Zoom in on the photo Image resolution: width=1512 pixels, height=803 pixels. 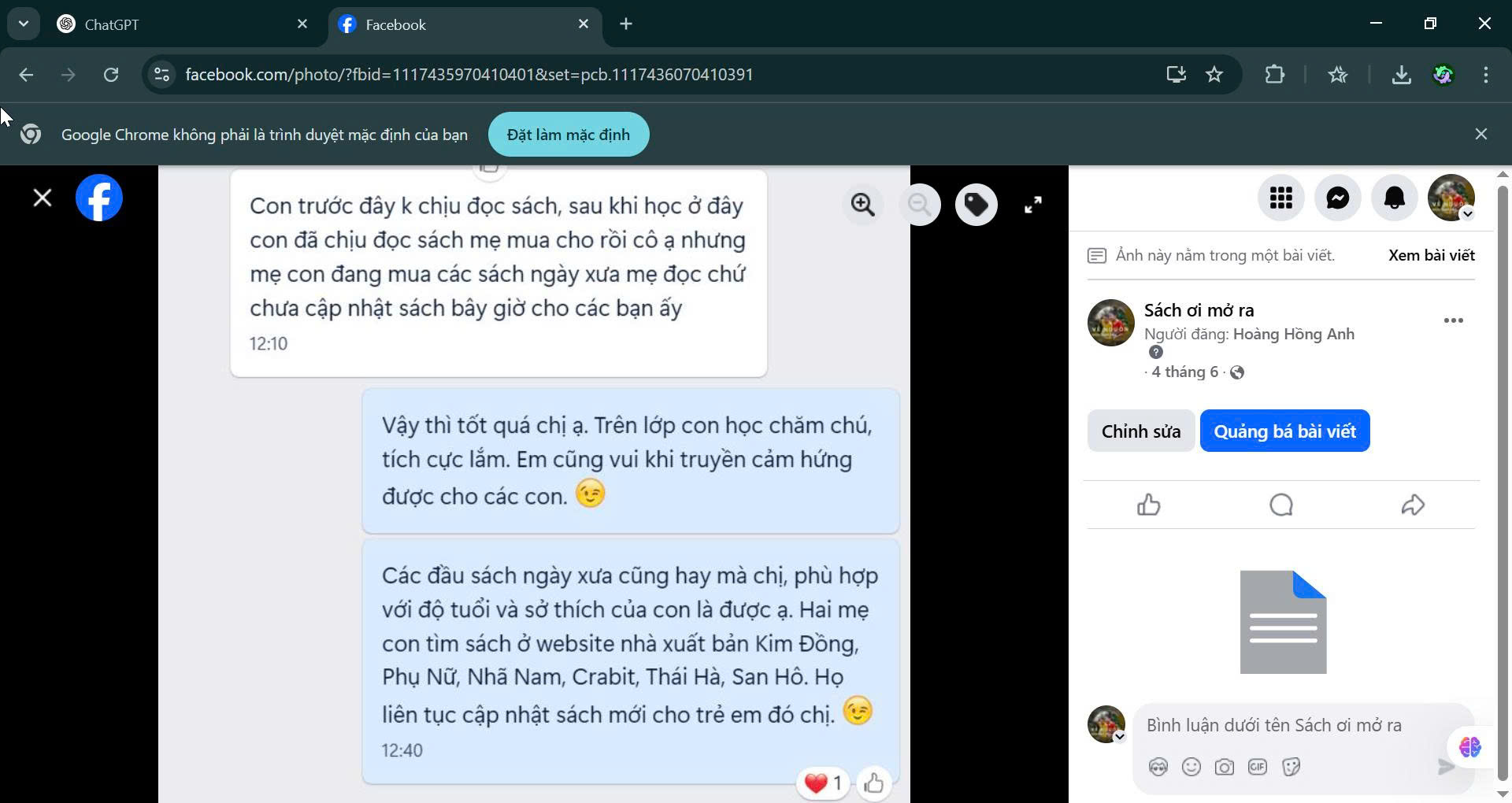tap(863, 205)
